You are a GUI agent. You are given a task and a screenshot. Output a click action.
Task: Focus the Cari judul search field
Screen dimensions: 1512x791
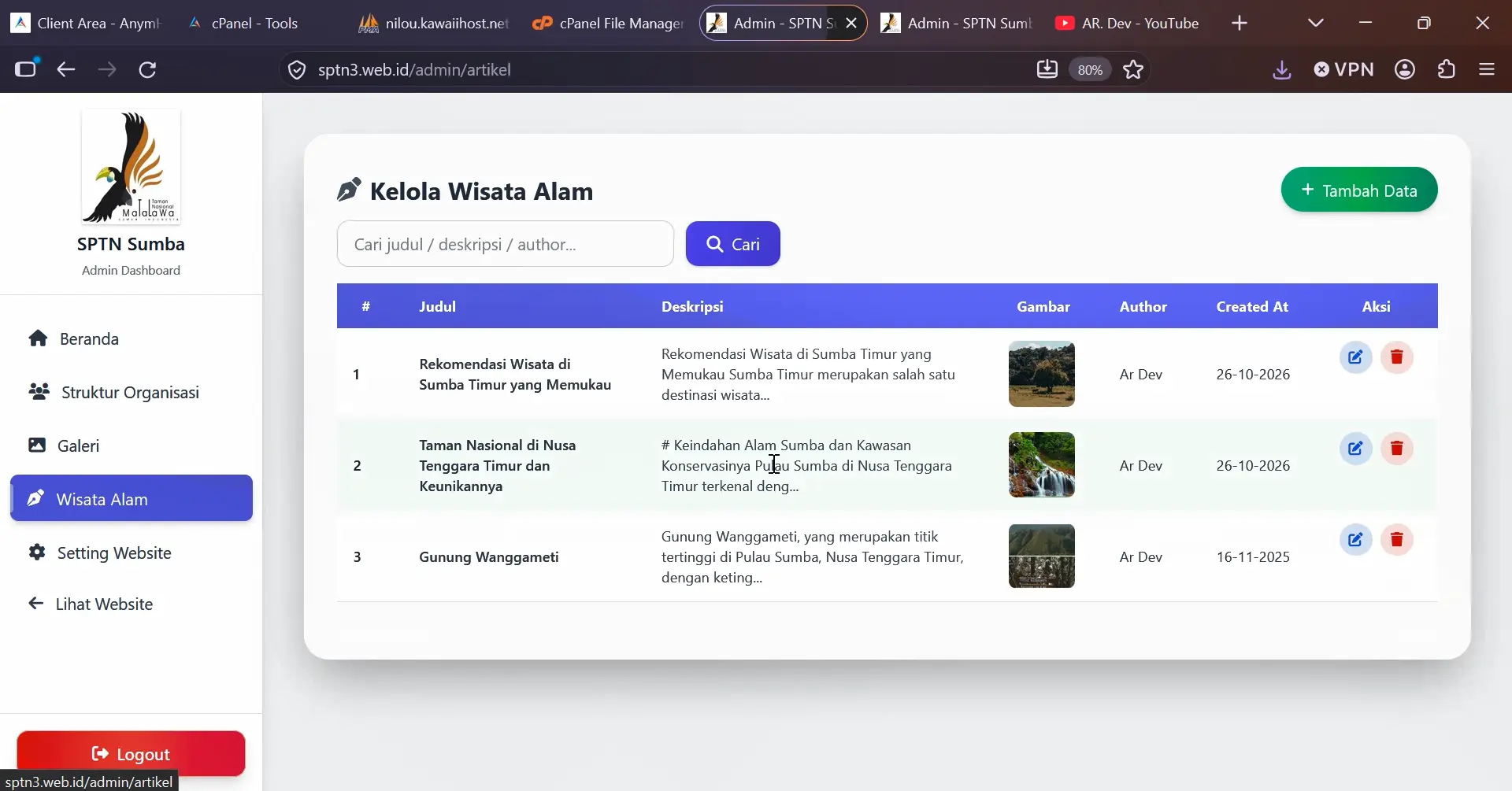(x=506, y=244)
